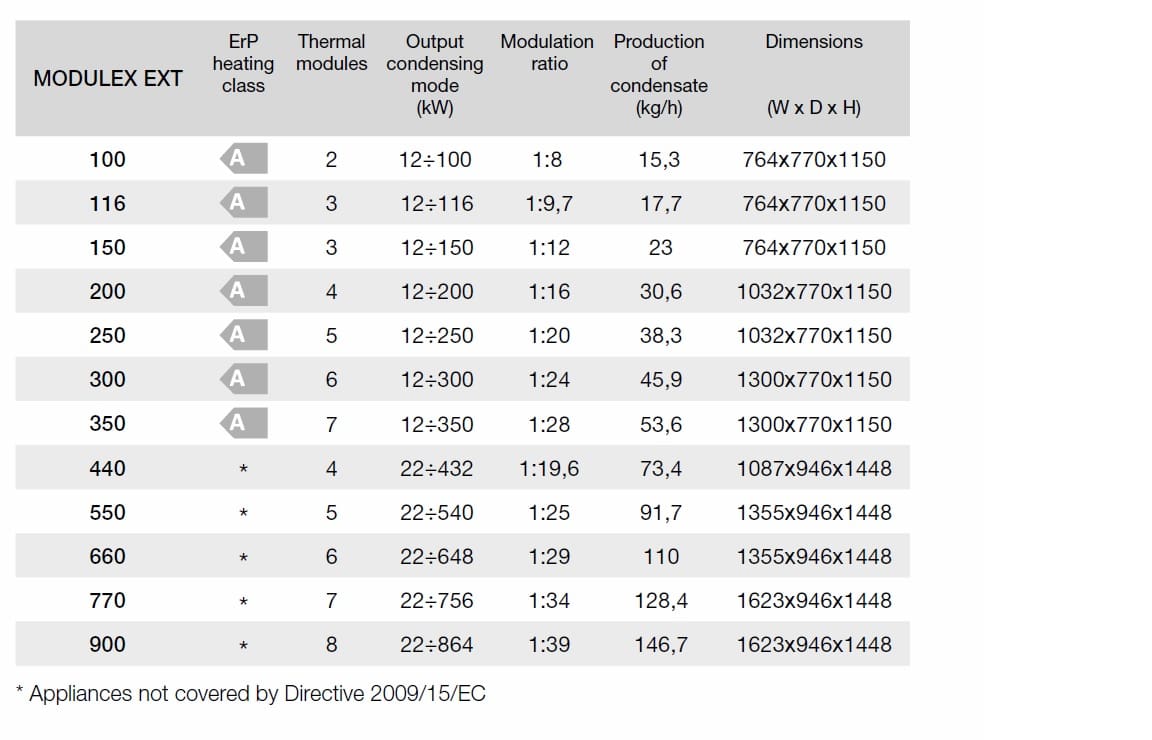Click the 1:19,6 modulation ratio value

(x=549, y=468)
